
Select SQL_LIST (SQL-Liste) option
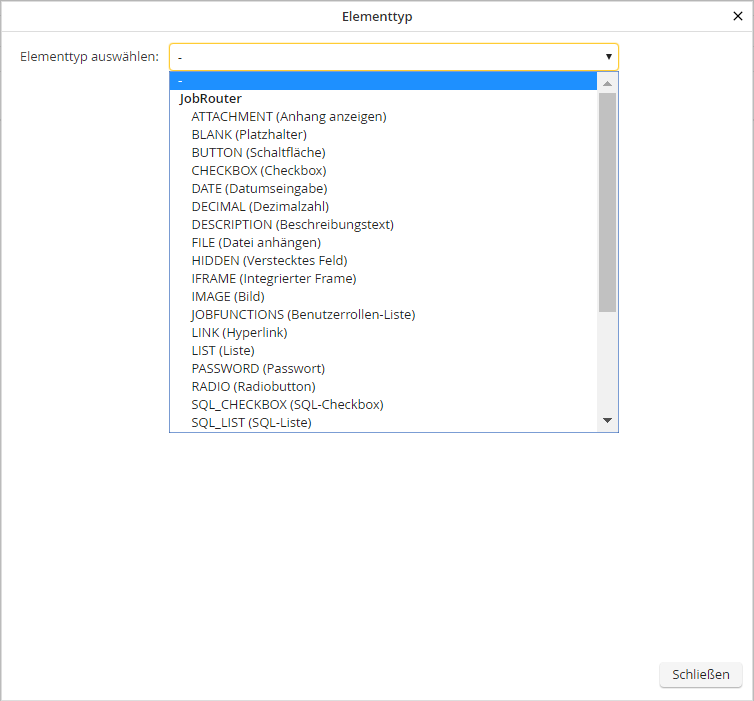(x=251, y=422)
